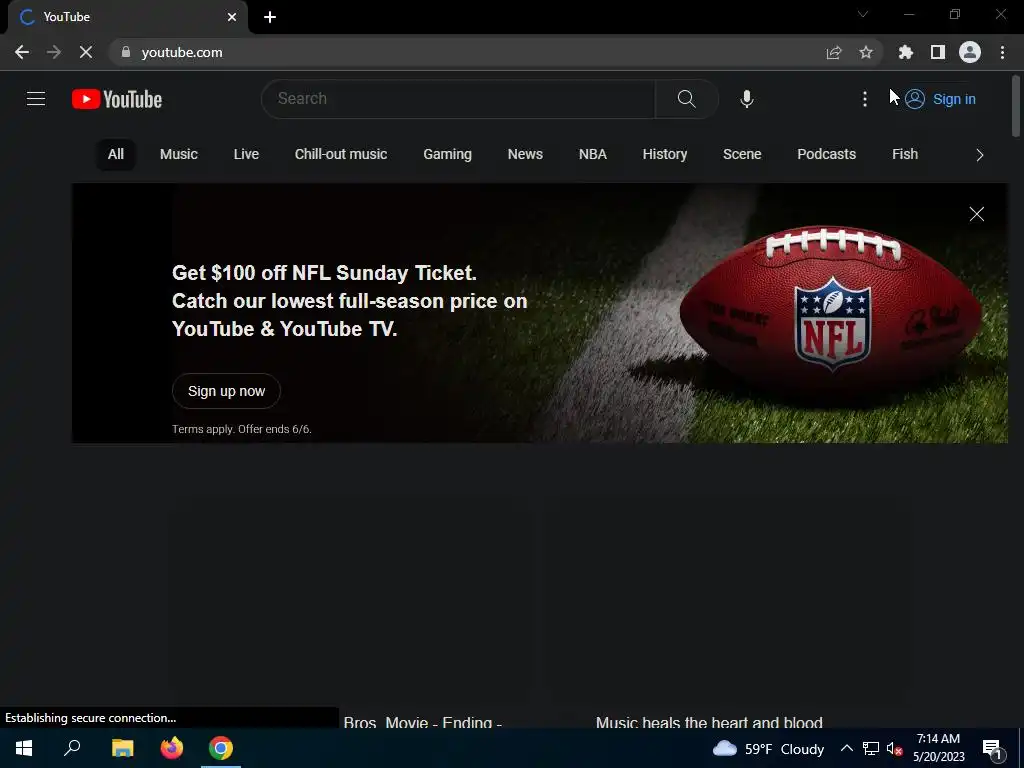Select the Fish filter chip

(x=904, y=154)
